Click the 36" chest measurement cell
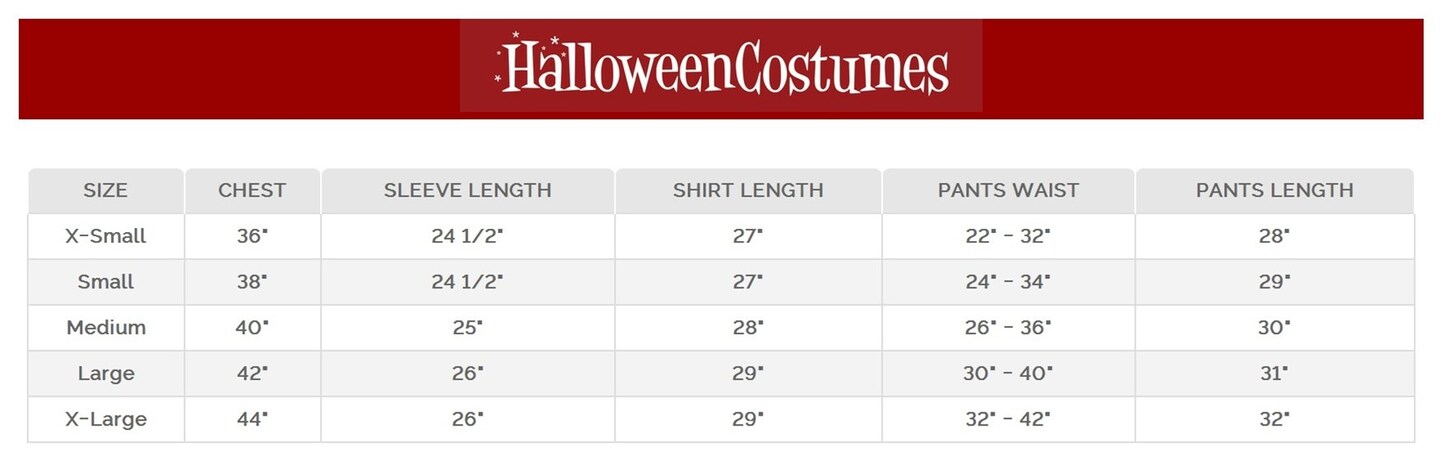1440x470 pixels. (252, 237)
